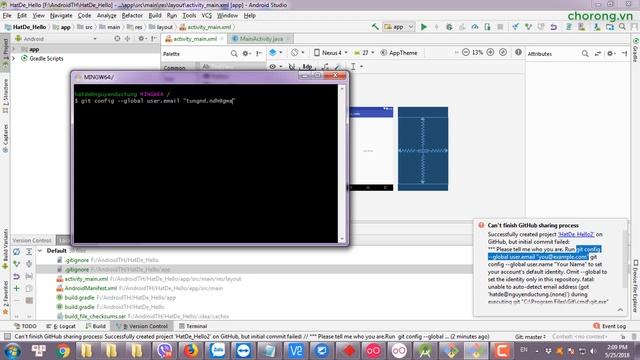Viewport: 640px width, 360px height.
Task: Open design surface layers dropdown
Action: [x=276, y=53]
